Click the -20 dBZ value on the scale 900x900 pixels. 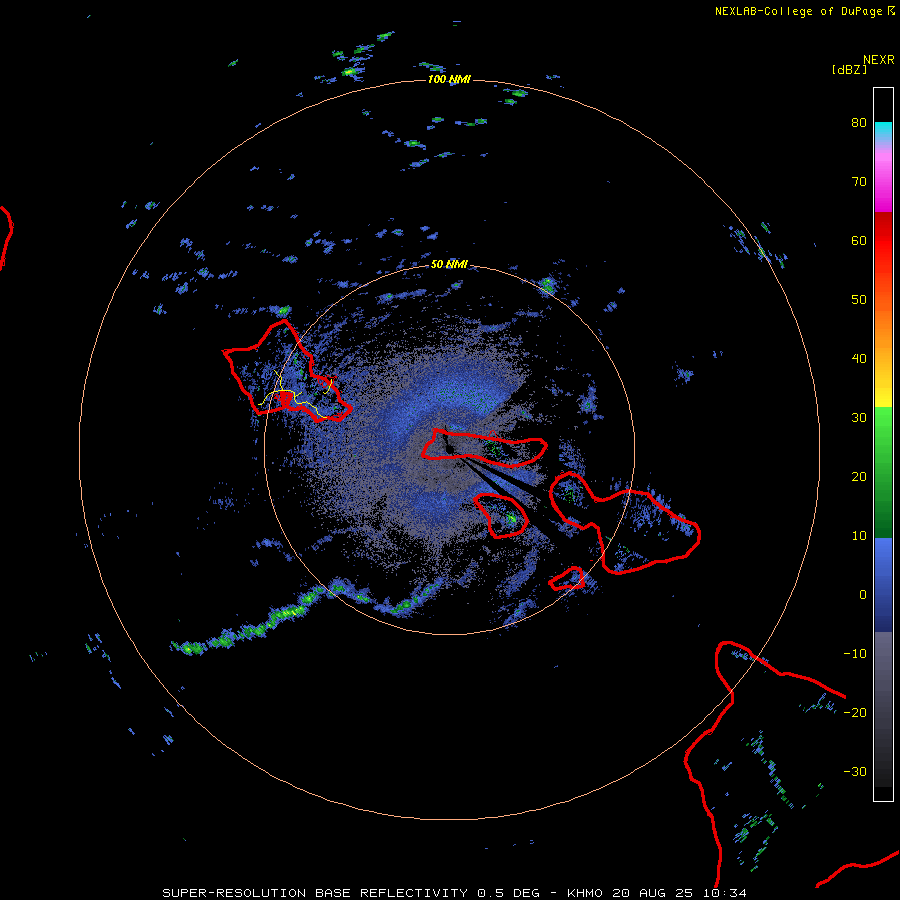(x=855, y=713)
